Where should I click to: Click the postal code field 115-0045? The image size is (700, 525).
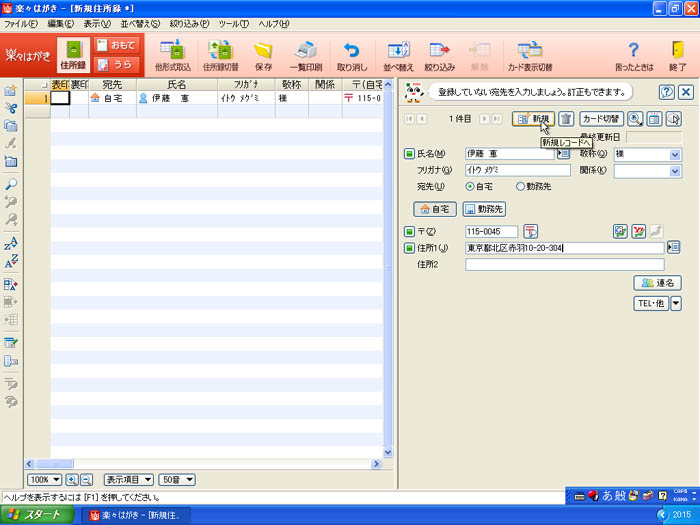pos(491,231)
